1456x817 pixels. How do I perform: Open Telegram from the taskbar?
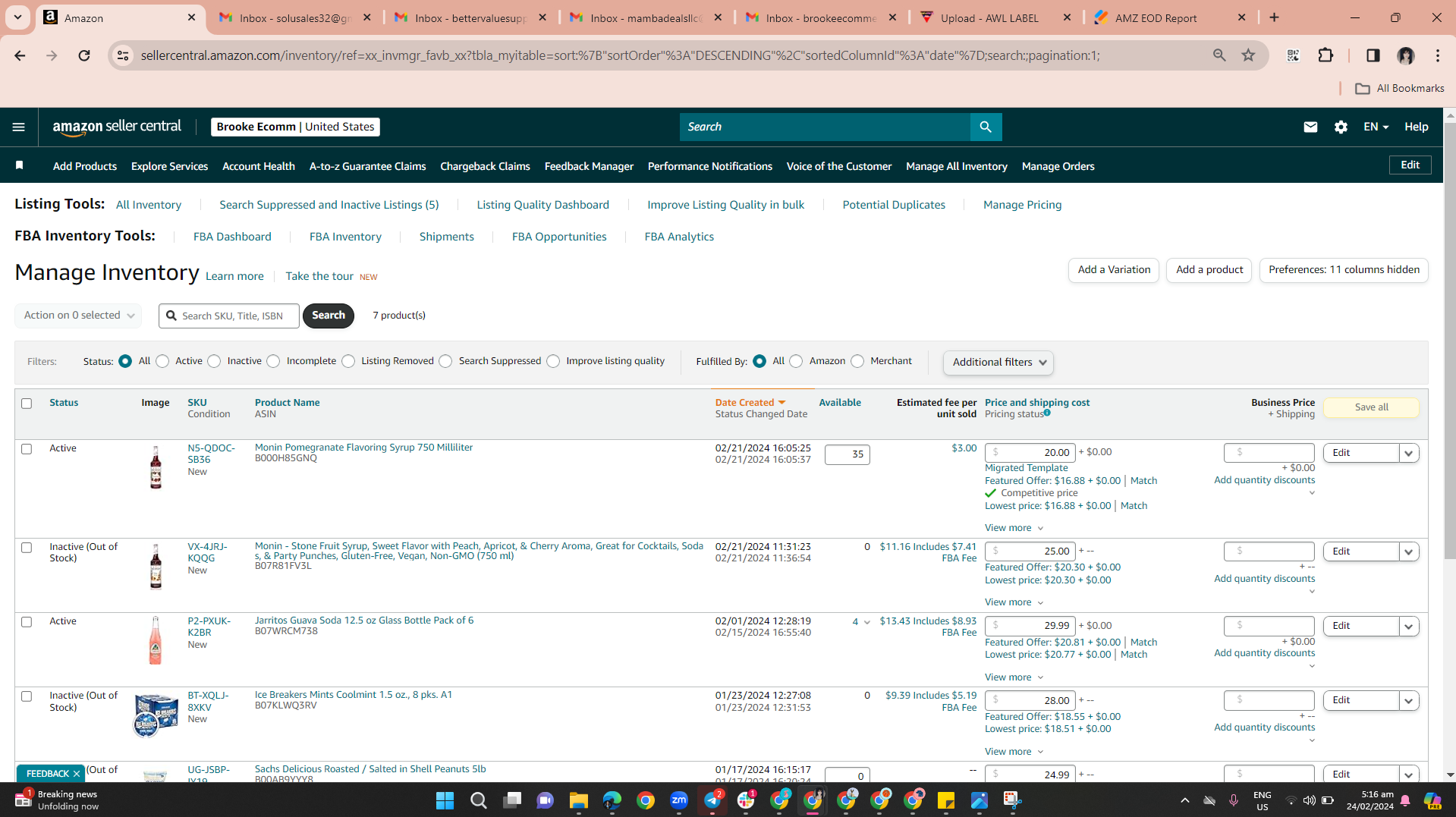tap(712, 800)
